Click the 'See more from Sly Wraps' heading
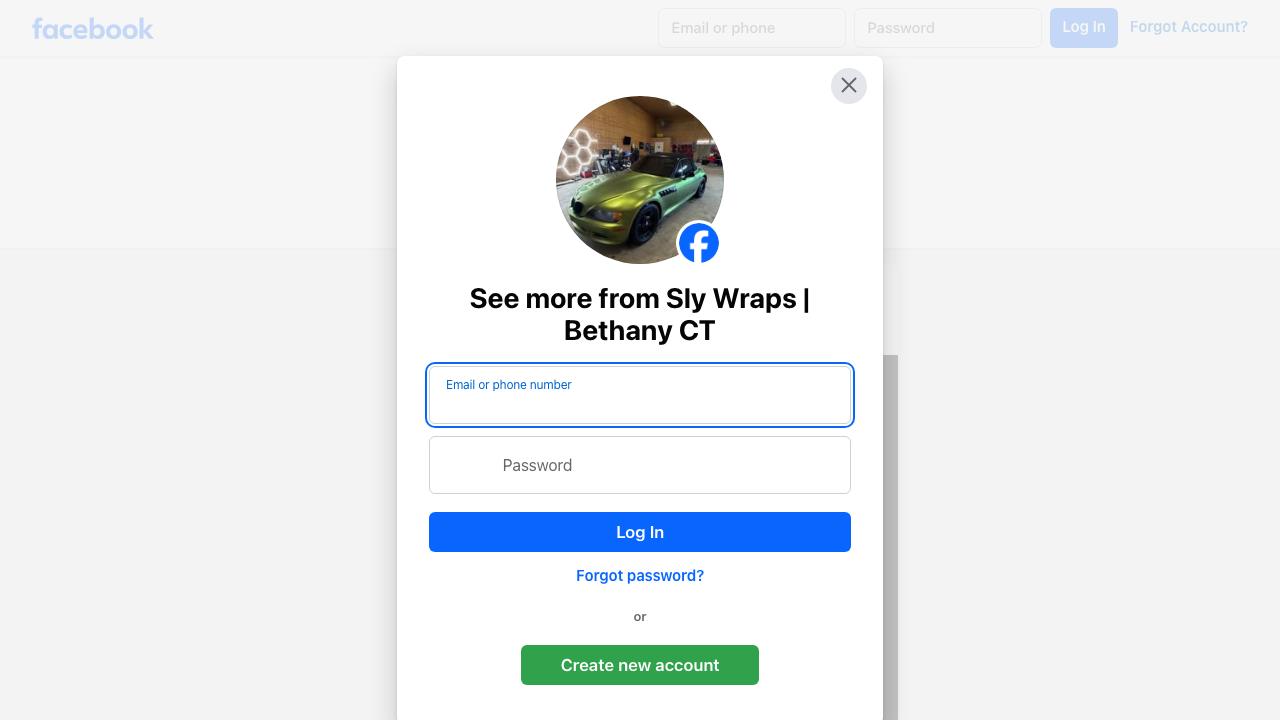 click(x=640, y=314)
